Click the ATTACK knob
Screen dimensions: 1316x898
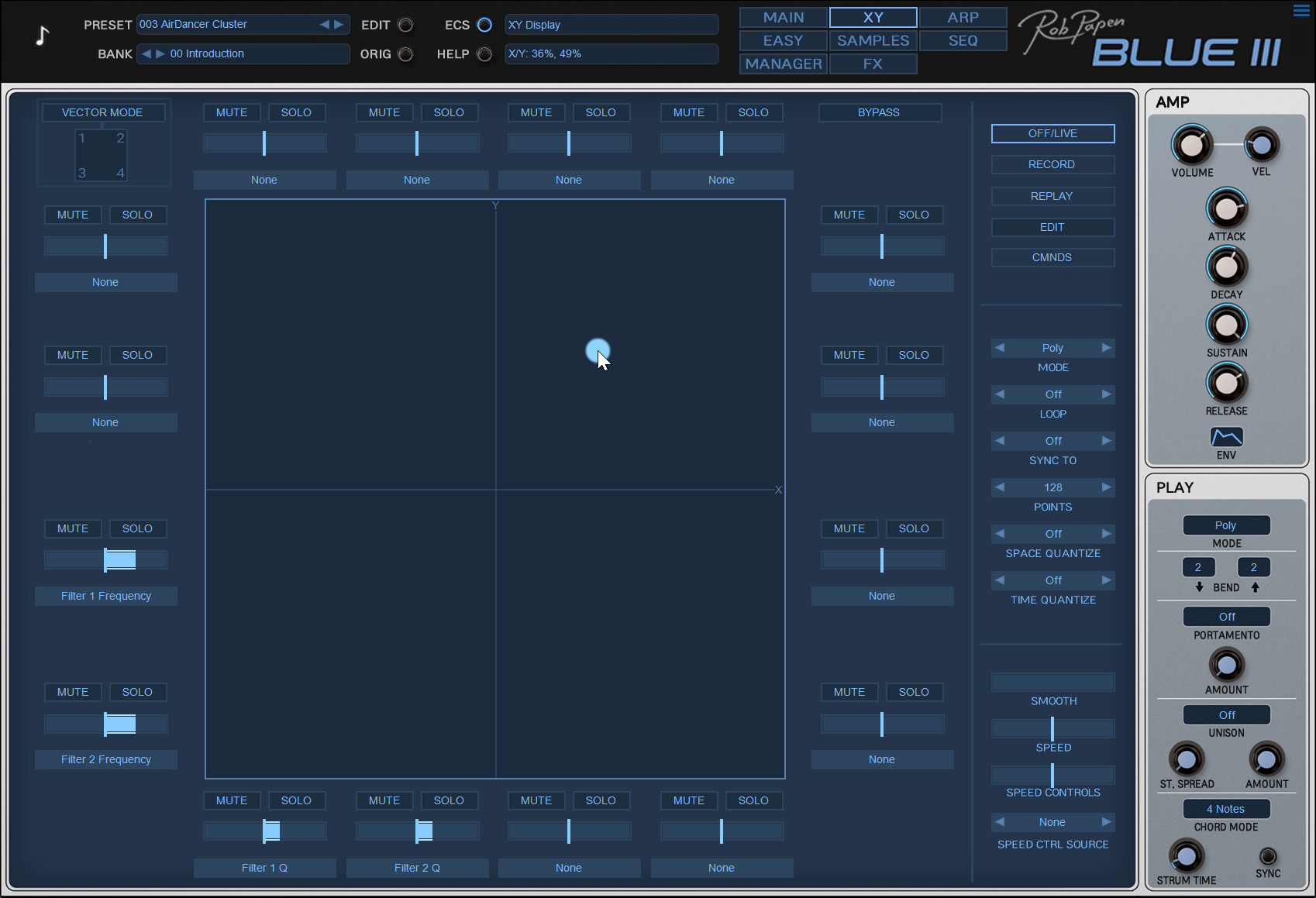pos(1226,208)
